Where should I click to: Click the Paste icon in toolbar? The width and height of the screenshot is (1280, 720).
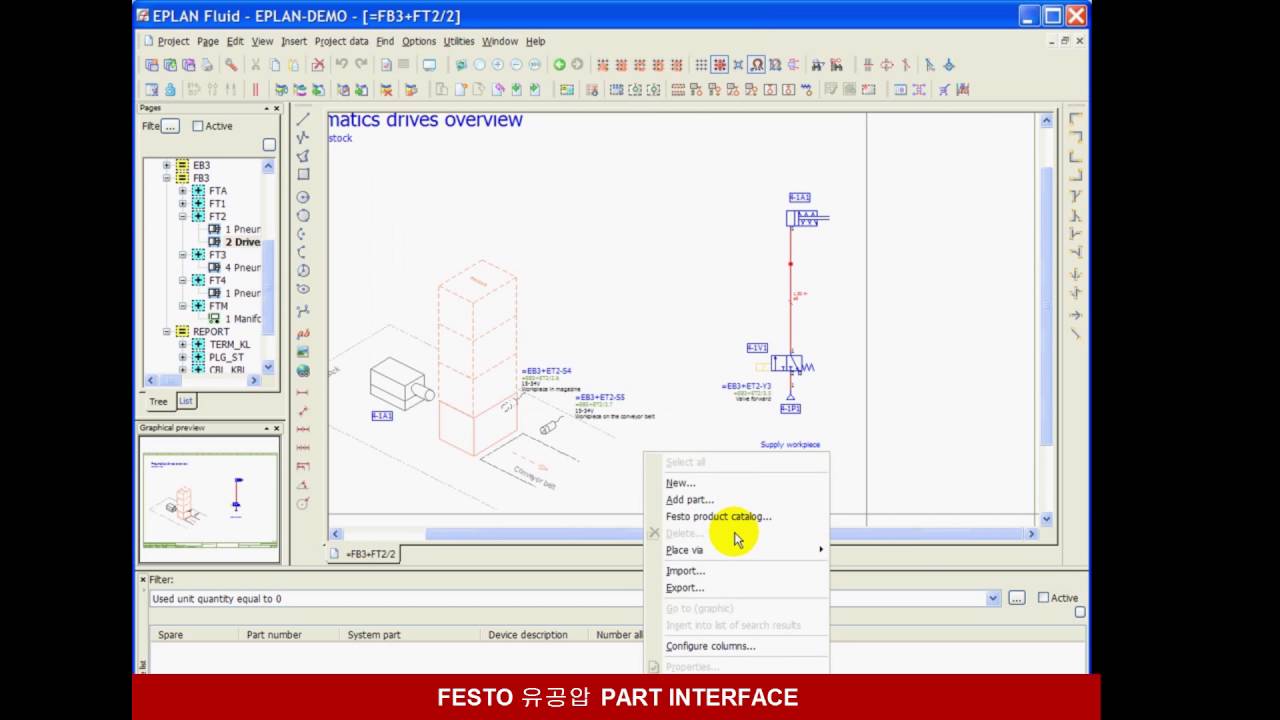click(293, 65)
